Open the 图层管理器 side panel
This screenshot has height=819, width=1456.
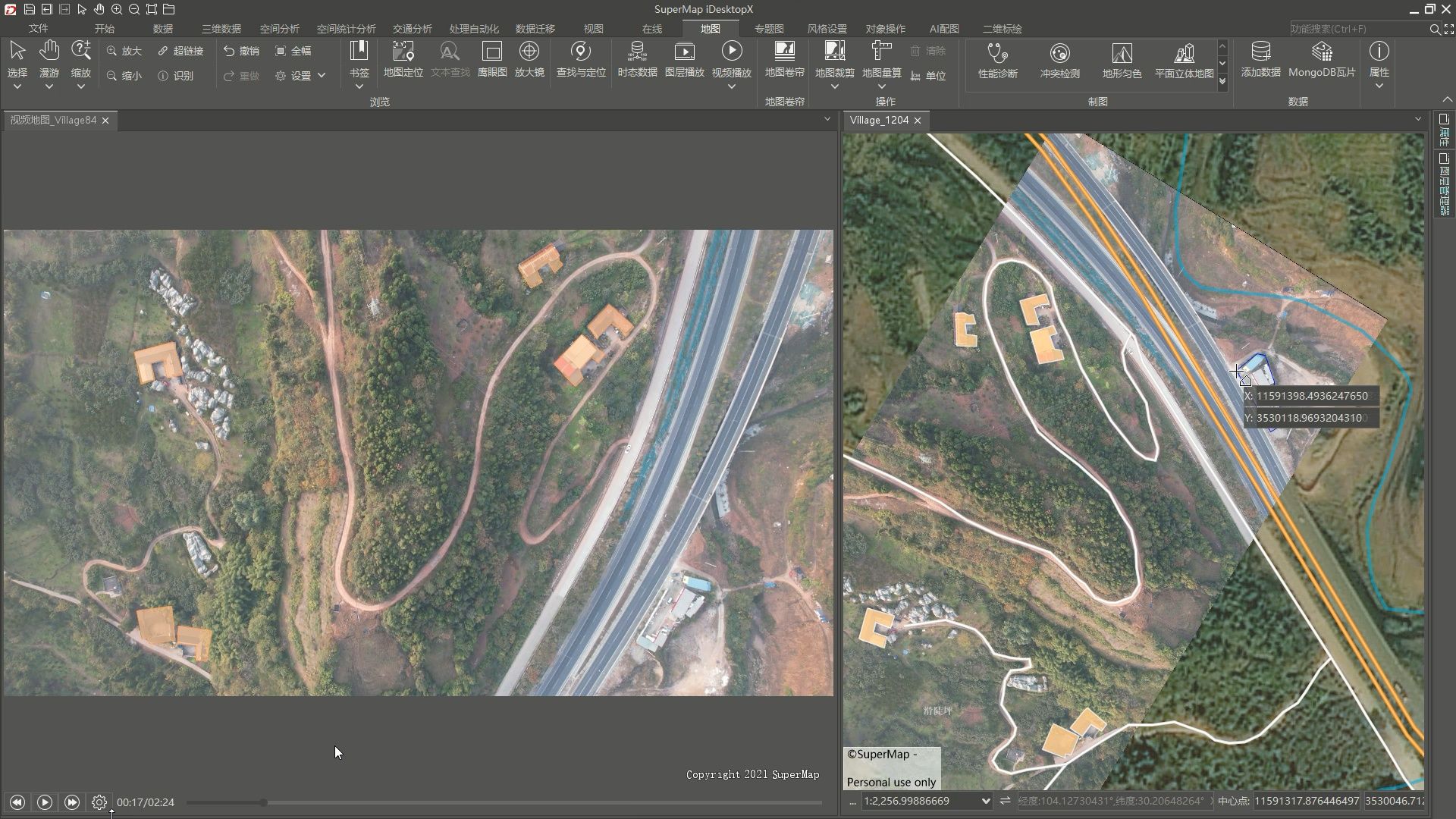(x=1445, y=184)
